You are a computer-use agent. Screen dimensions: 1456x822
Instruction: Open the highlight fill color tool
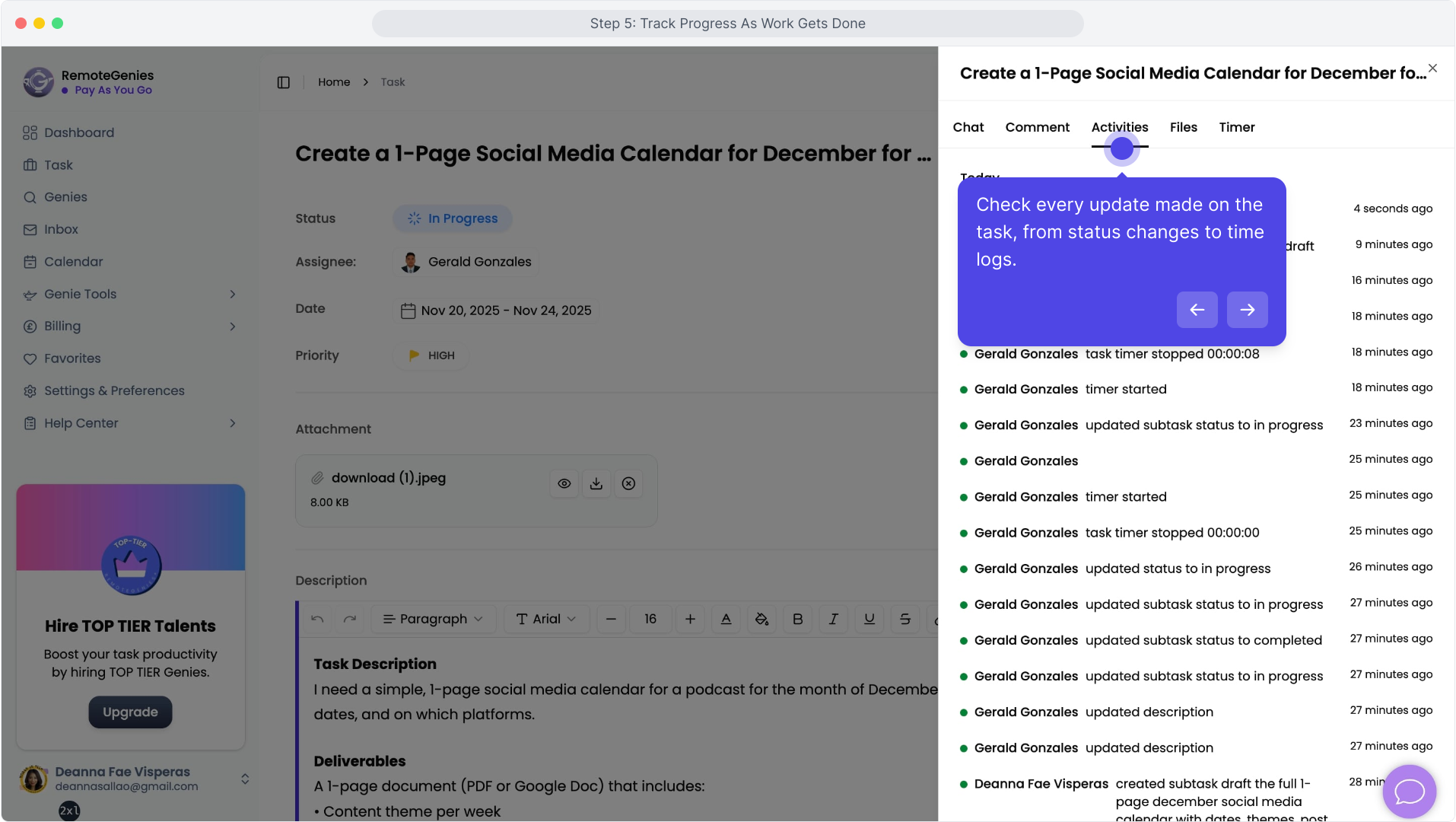pos(761,619)
